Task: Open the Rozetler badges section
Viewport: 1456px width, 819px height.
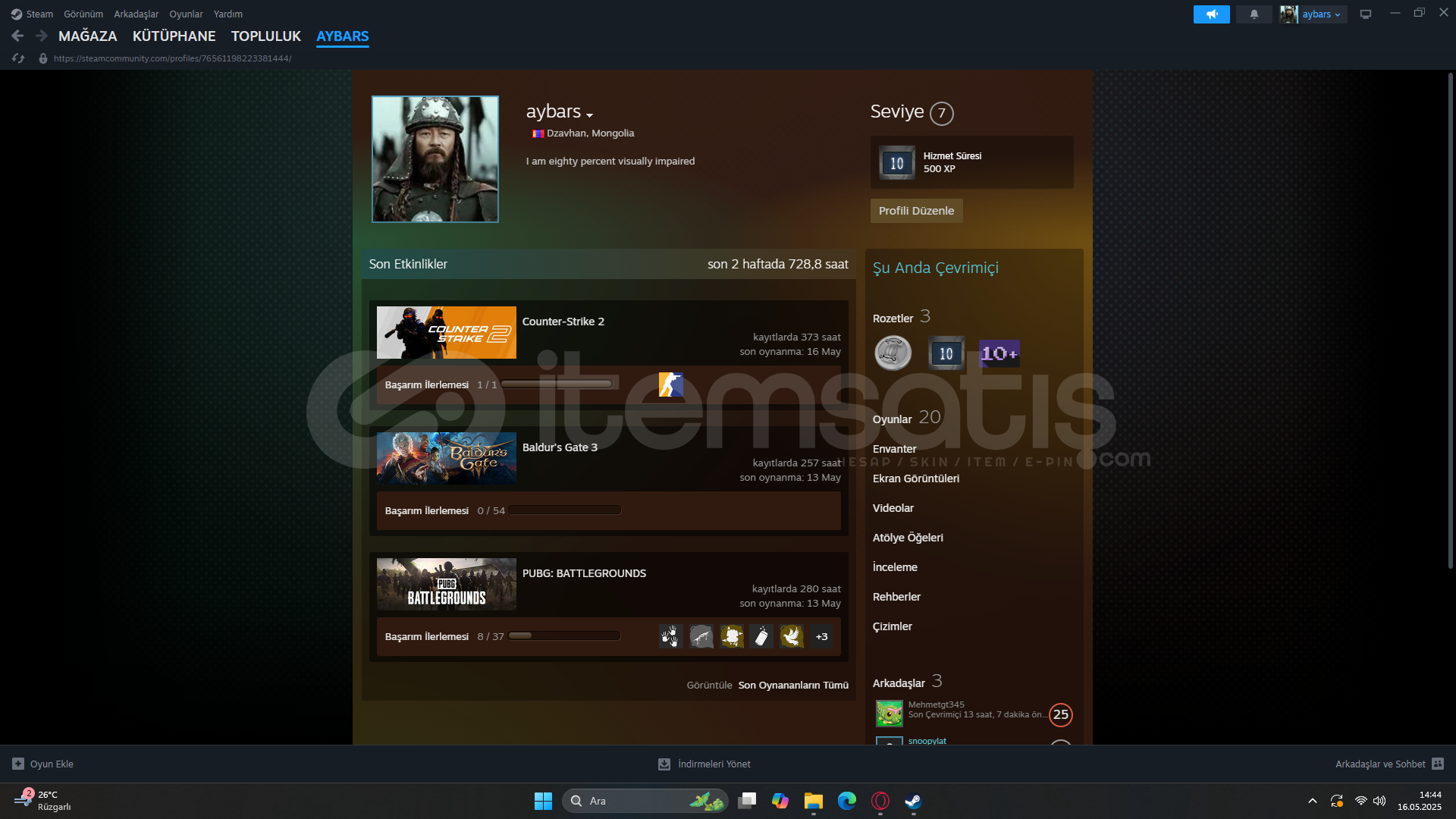Action: [902, 318]
